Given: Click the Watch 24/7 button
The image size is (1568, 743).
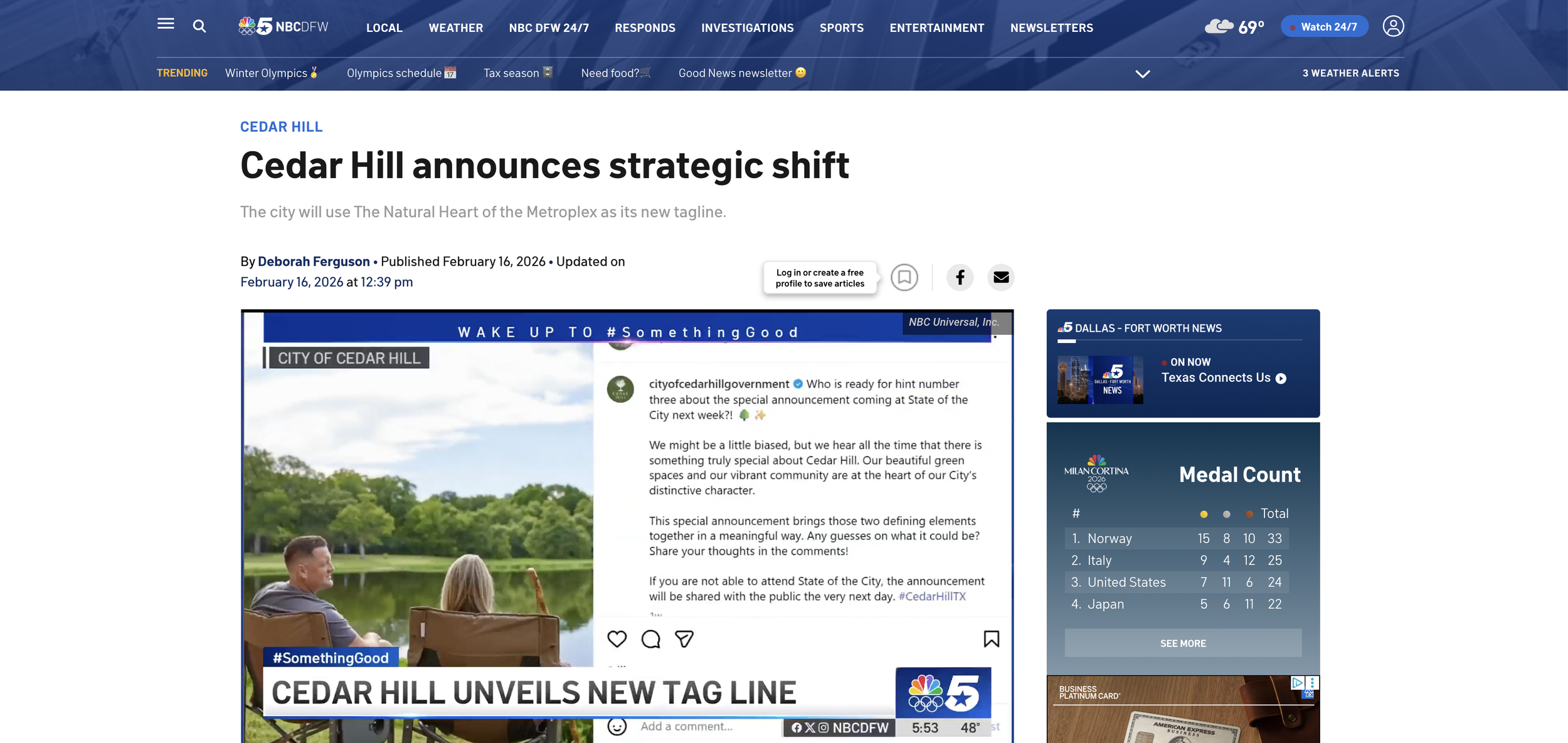Looking at the screenshot, I should [x=1324, y=26].
